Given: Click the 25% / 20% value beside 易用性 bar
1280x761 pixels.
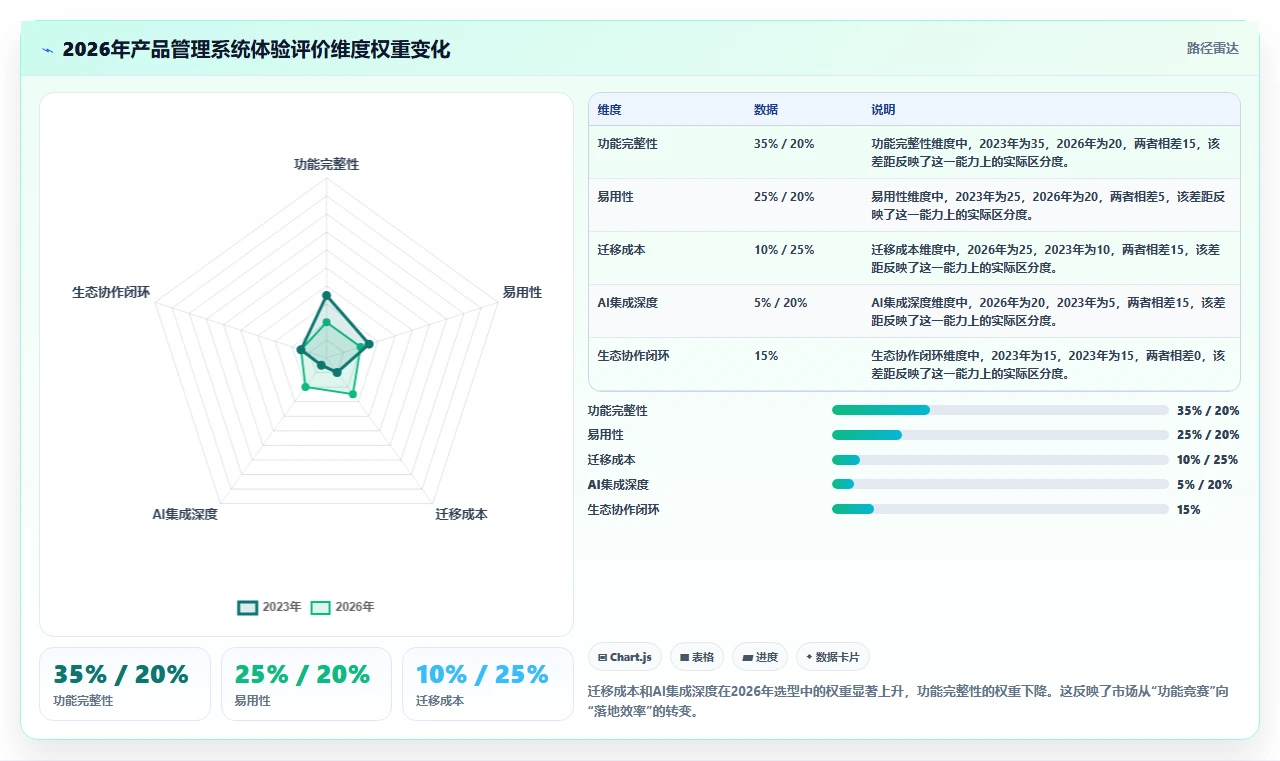Looking at the screenshot, I should click(x=1208, y=435).
